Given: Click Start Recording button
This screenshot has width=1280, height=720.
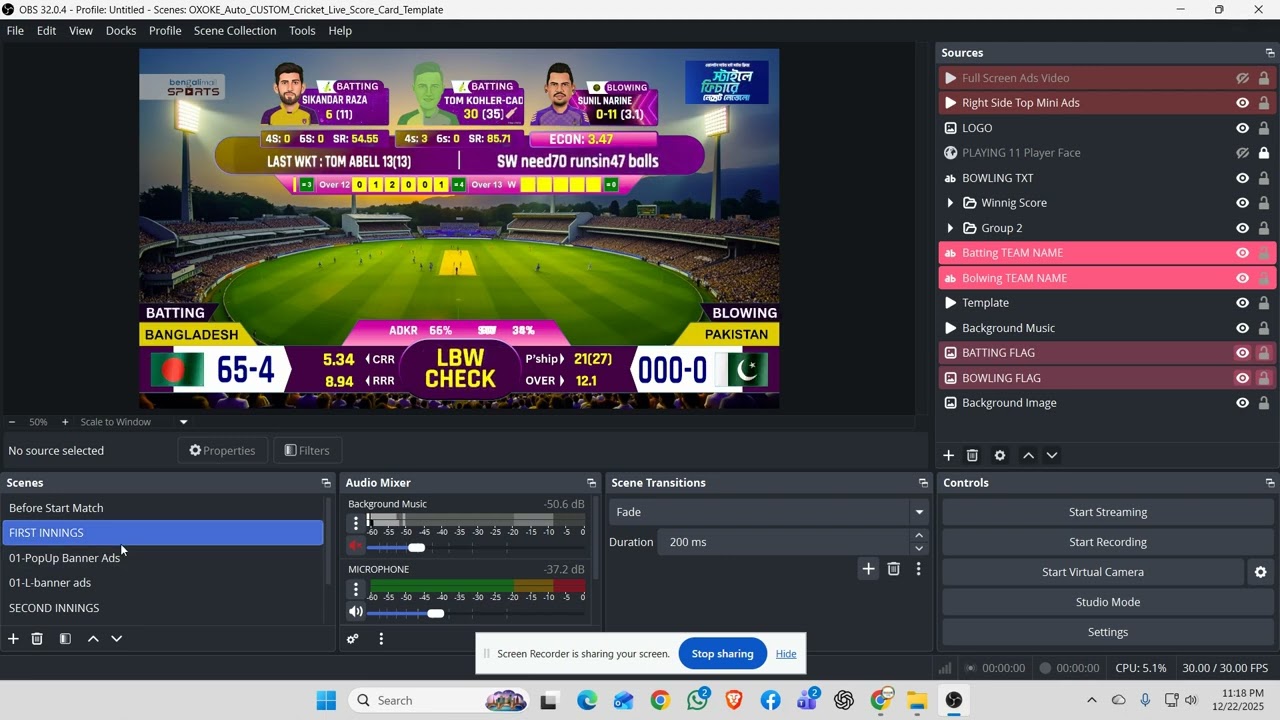Looking at the screenshot, I should [x=1107, y=542].
